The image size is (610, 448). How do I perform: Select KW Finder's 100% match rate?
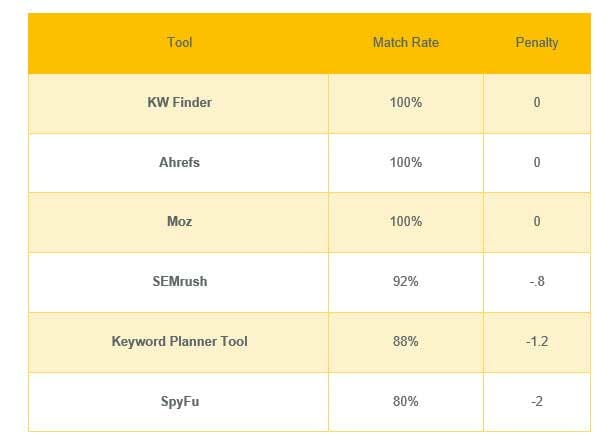(x=406, y=103)
